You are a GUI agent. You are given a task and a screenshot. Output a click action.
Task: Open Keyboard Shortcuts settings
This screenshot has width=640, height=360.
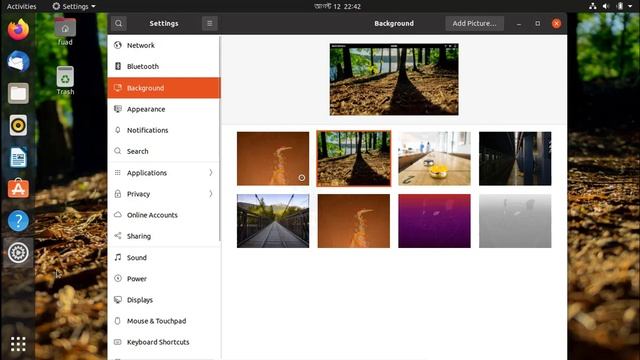pos(164,342)
